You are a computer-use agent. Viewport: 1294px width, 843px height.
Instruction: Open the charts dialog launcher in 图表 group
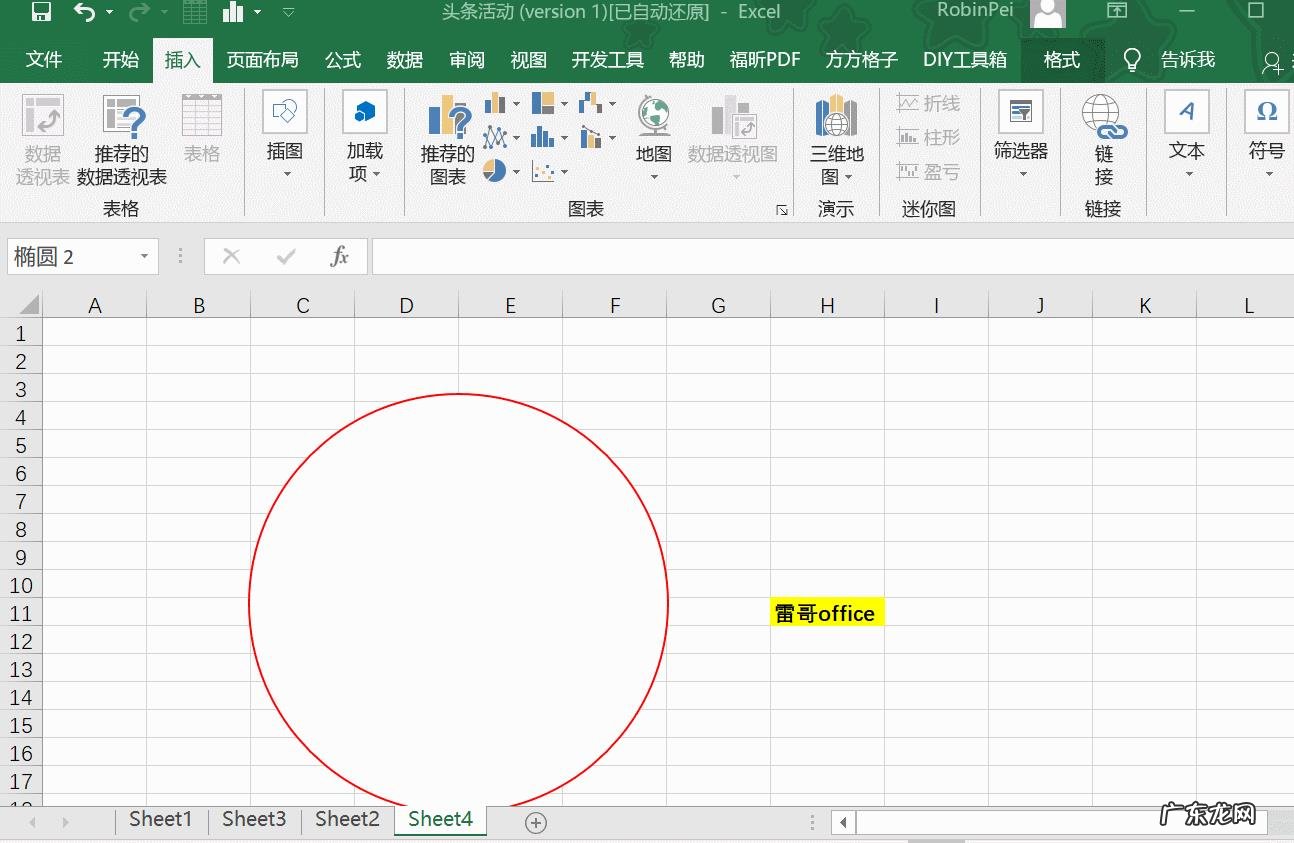pos(782,209)
